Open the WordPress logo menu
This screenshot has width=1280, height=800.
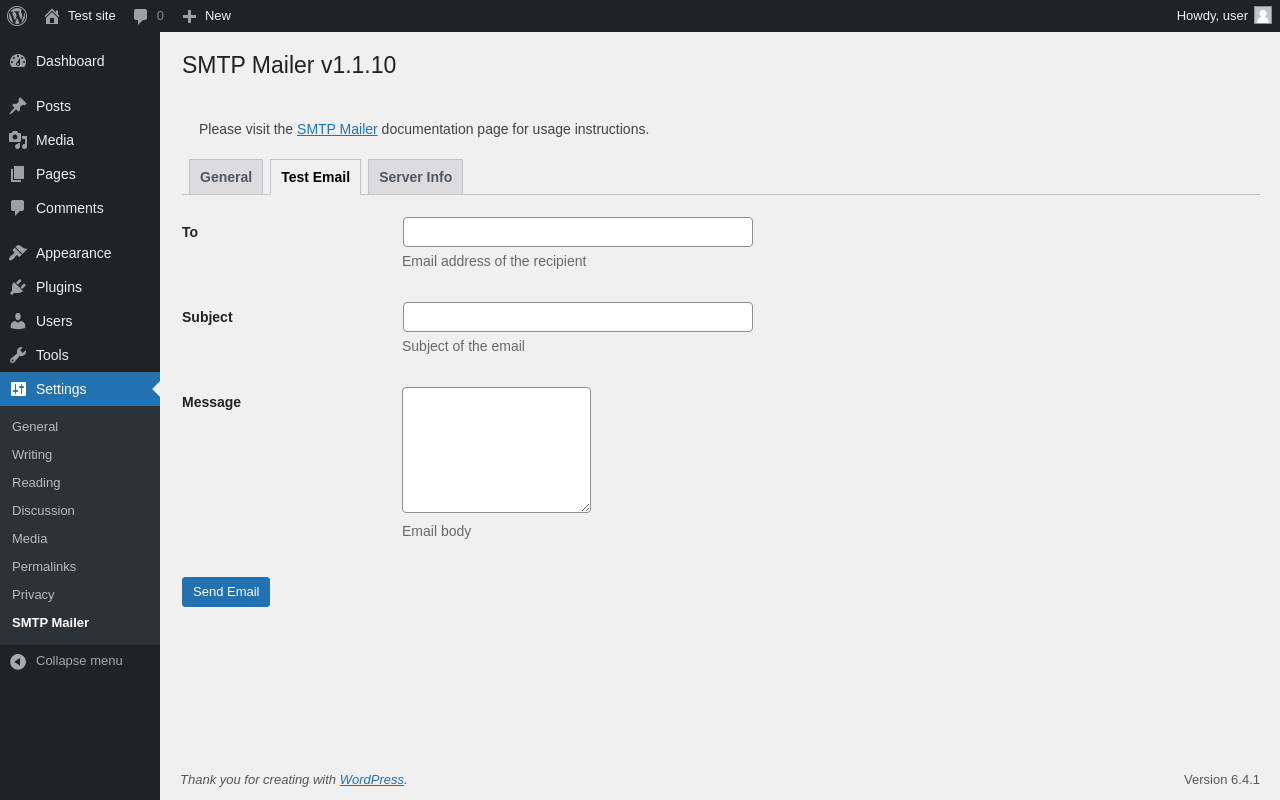[17, 16]
